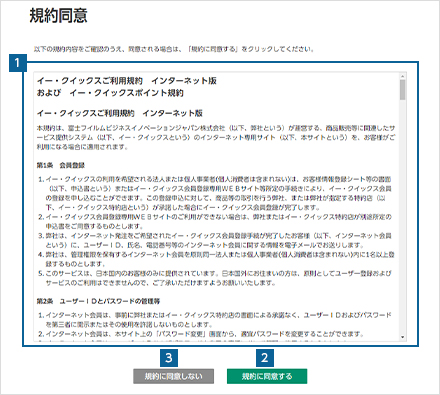440x395 pixels.
Task: Click 第1条 item 4 about 管理権限
Action: click(216, 259)
